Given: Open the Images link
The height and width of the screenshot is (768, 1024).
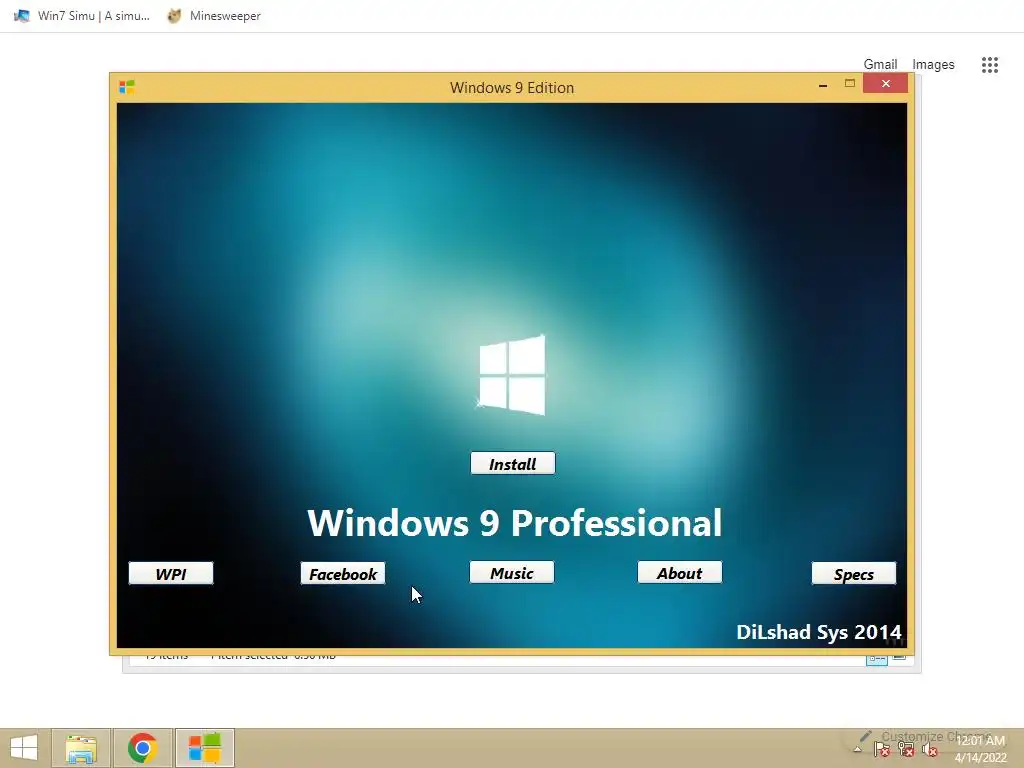Looking at the screenshot, I should pos(933,65).
